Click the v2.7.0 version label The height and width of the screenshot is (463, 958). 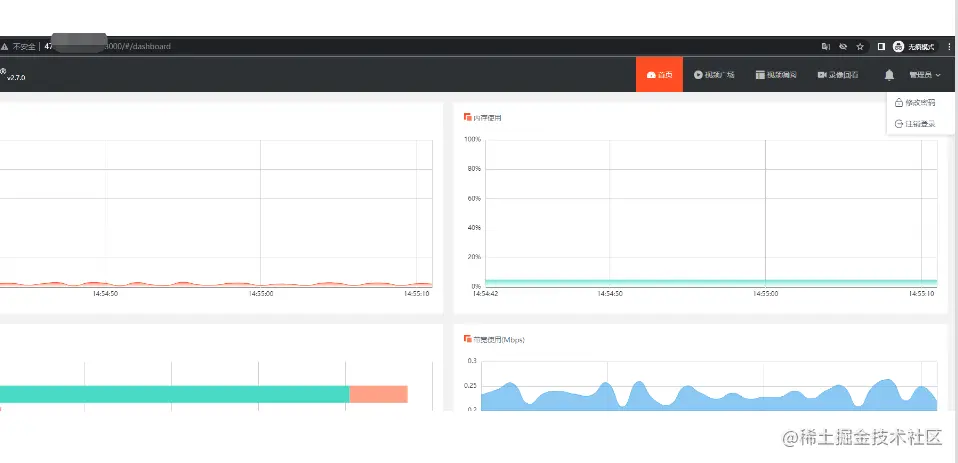(x=16, y=78)
